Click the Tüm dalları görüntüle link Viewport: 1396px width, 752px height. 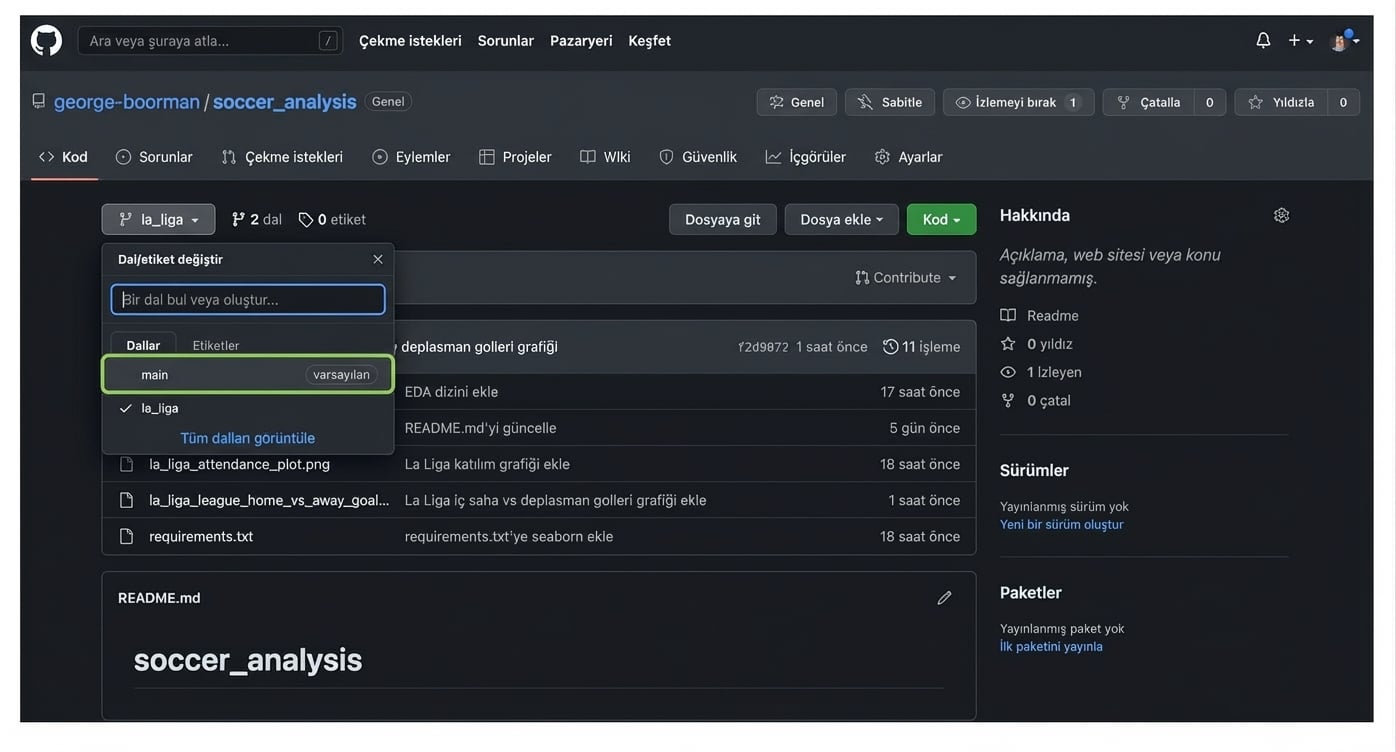click(x=247, y=438)
